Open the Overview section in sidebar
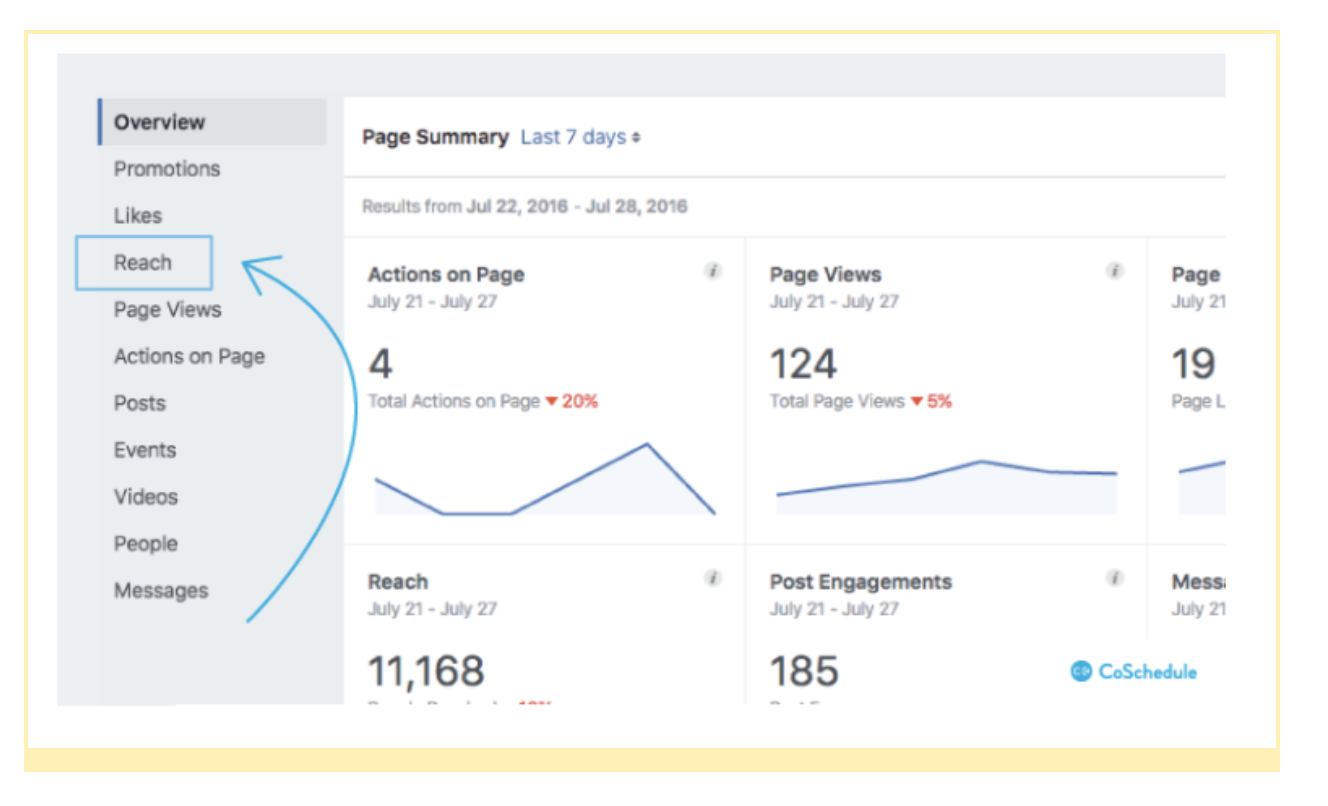Screen dimensions: 1328x806 pyautogui.click(x=212, y=122)
